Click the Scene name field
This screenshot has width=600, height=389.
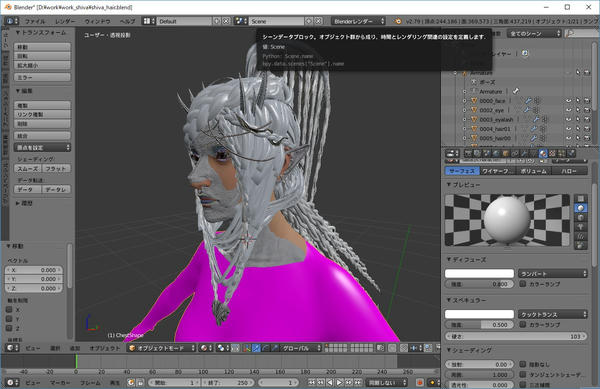[x=276, y=21]
